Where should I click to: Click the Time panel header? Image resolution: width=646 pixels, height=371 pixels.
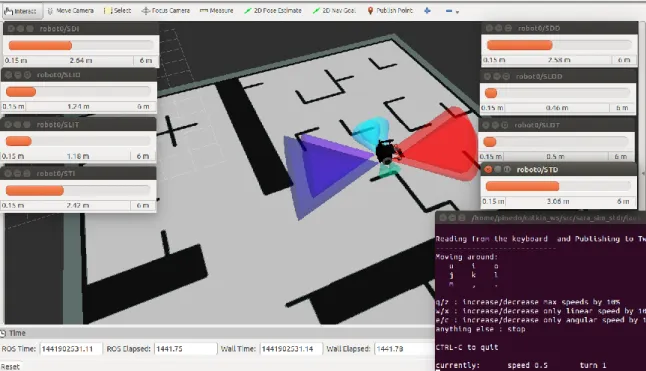[x=217, y=333]
